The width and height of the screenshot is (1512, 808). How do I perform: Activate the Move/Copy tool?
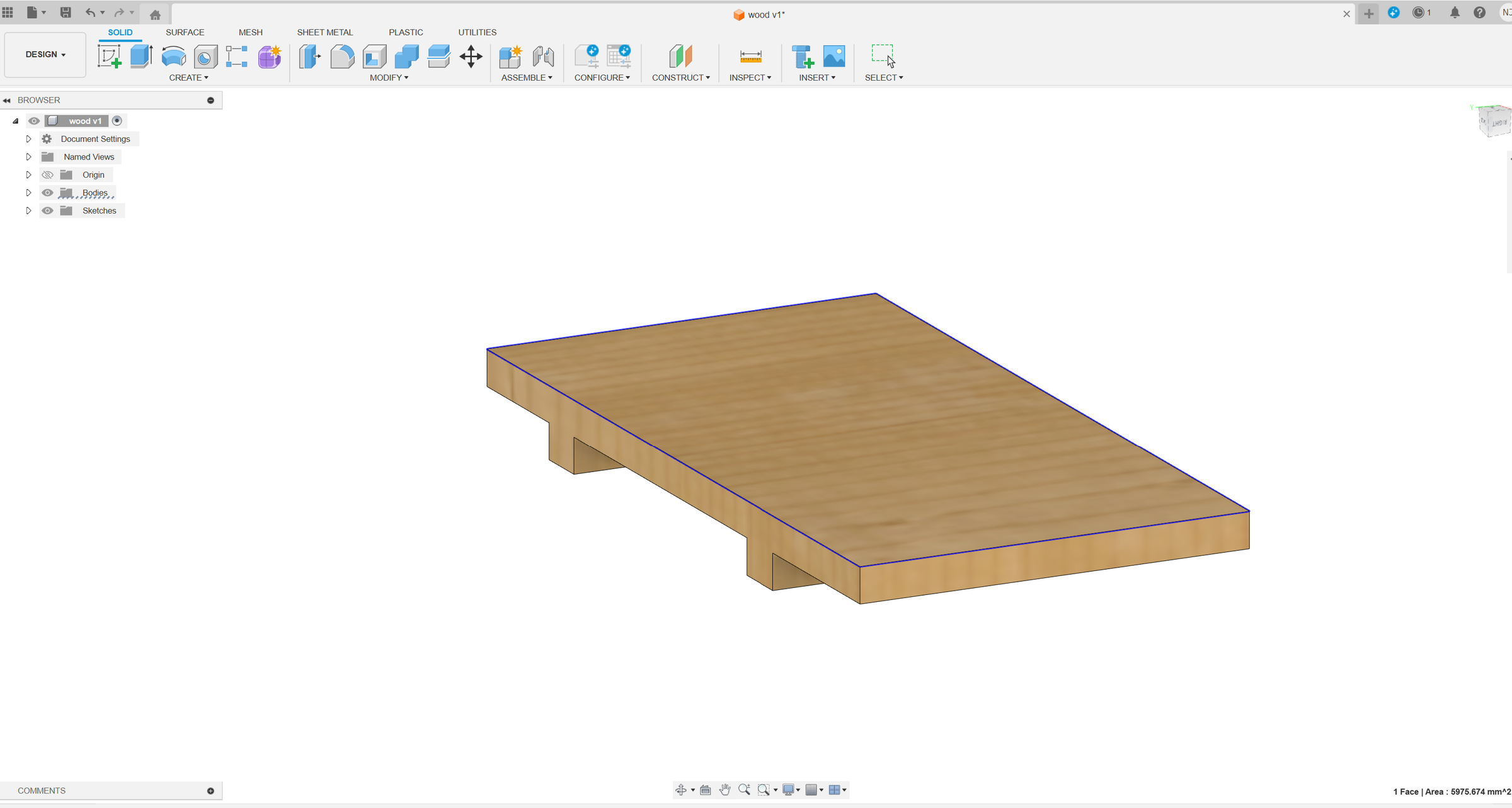tap(471, 57)
